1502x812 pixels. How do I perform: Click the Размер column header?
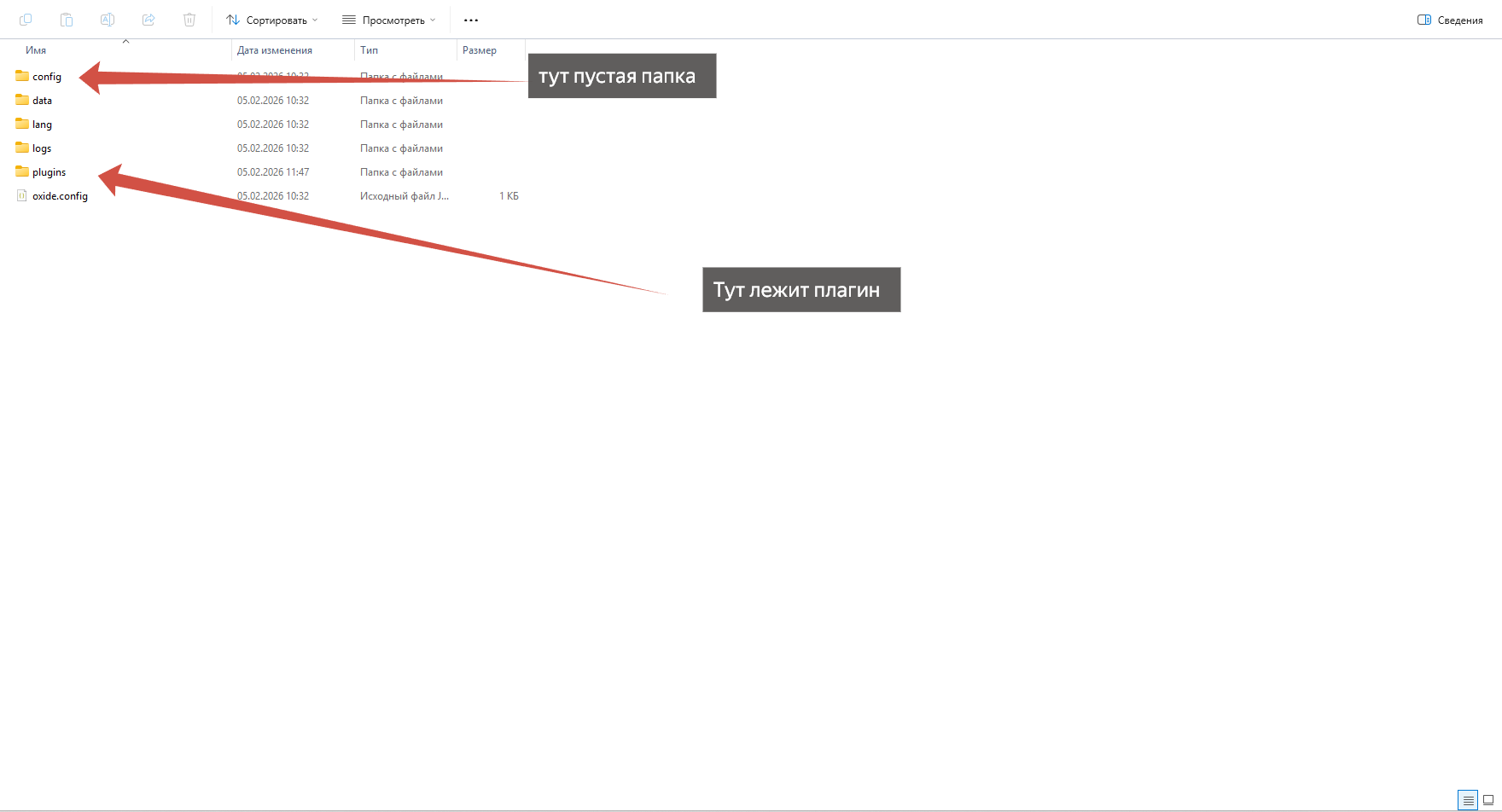coord(480,50)
